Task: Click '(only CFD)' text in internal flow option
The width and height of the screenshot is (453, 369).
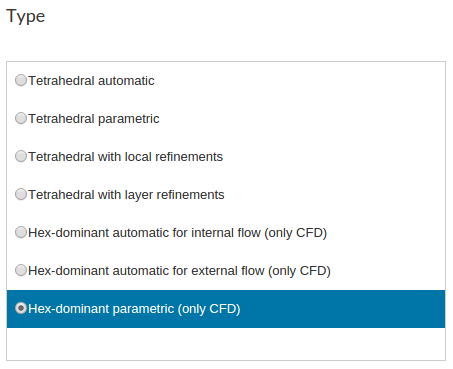Action: pyautogui.click(x=296, y=233)
